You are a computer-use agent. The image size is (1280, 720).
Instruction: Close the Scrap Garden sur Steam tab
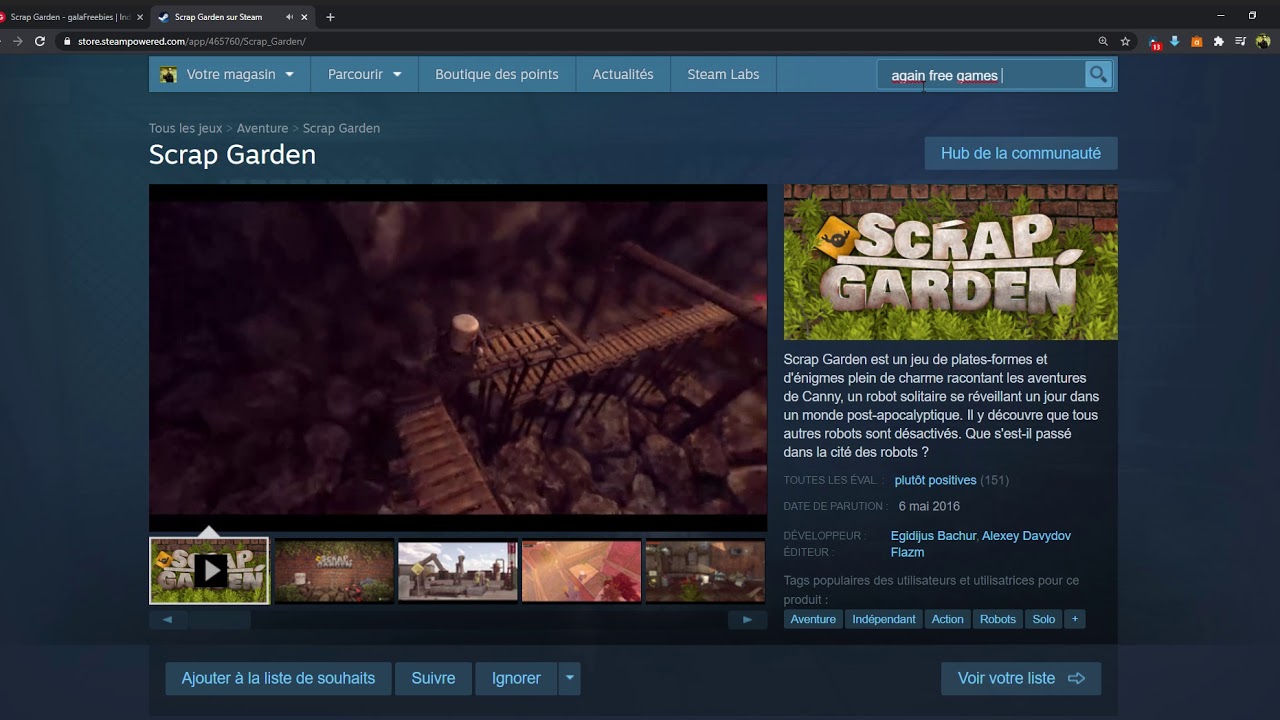point(304,17)
